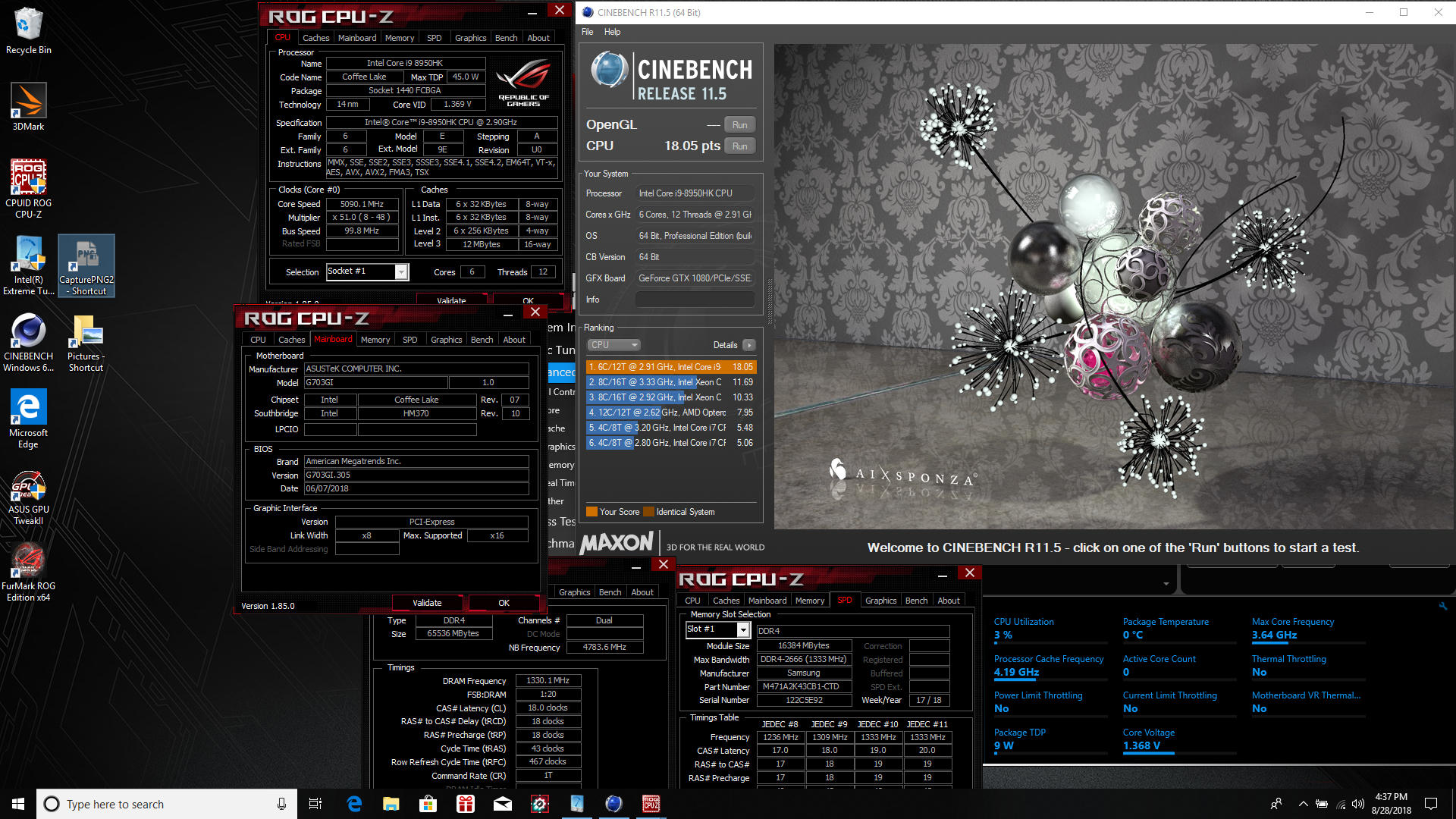Click the Core Voltage 1.368 V reading
Image resolution: width=1456 pixels, height=819 pixels.
click(1141, 745)
